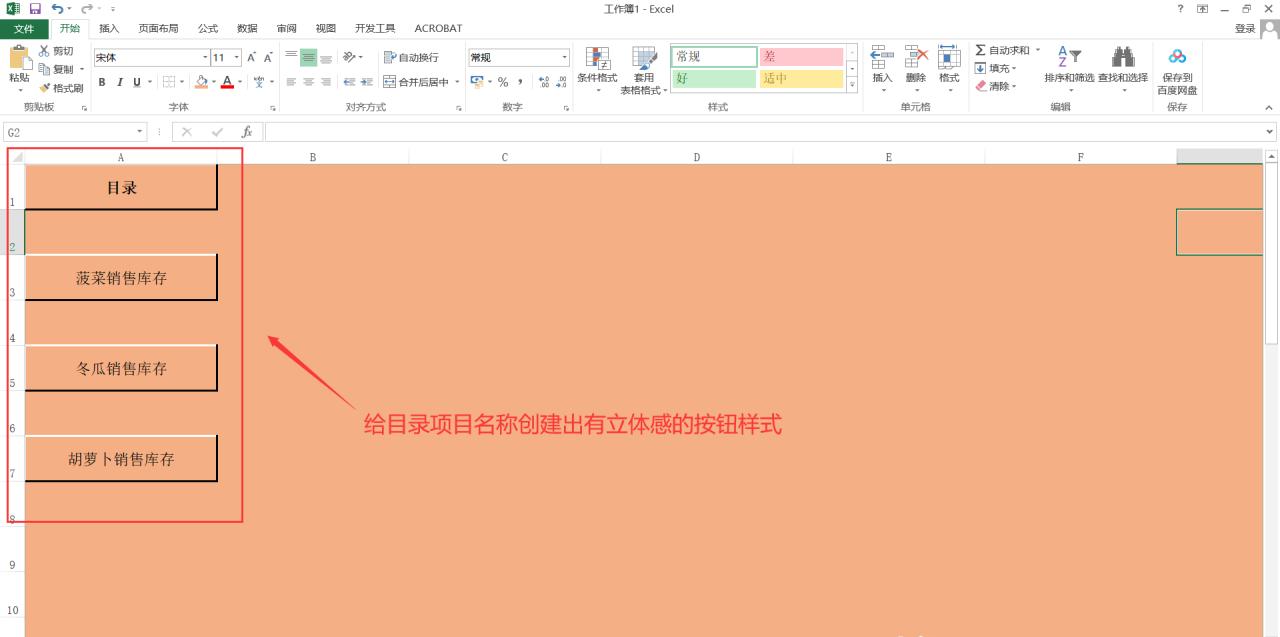Toggle center text alignment
Viewport: 1280px width, 637px height.
click(x=309, y=82)
